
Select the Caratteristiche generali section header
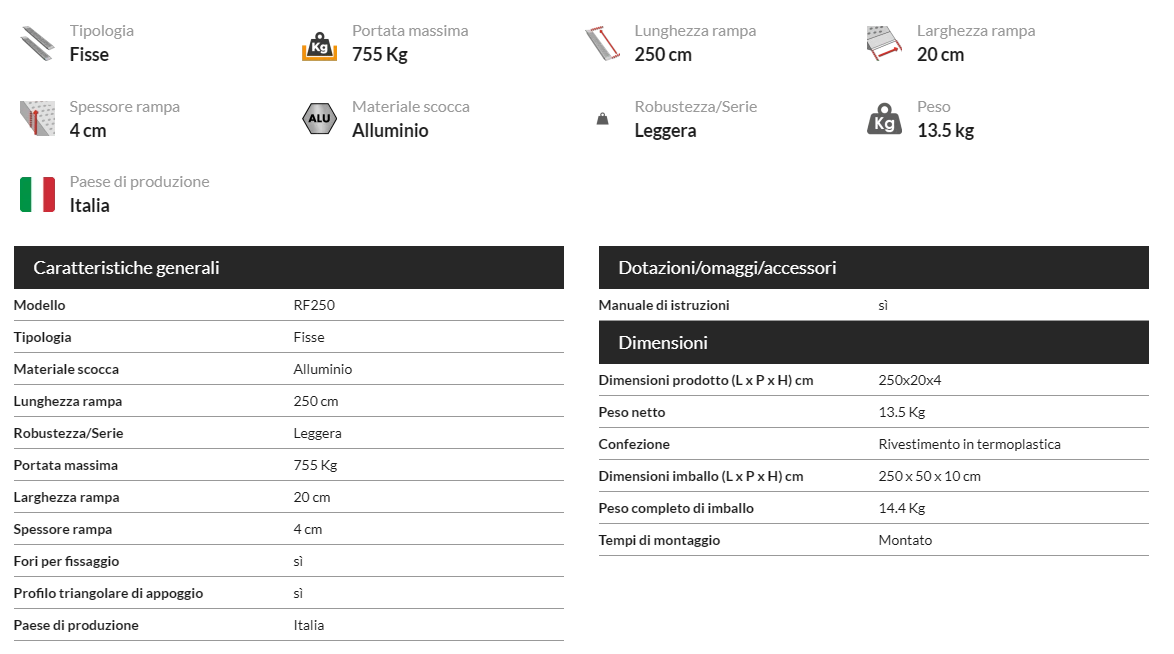(x=289, y=267)
